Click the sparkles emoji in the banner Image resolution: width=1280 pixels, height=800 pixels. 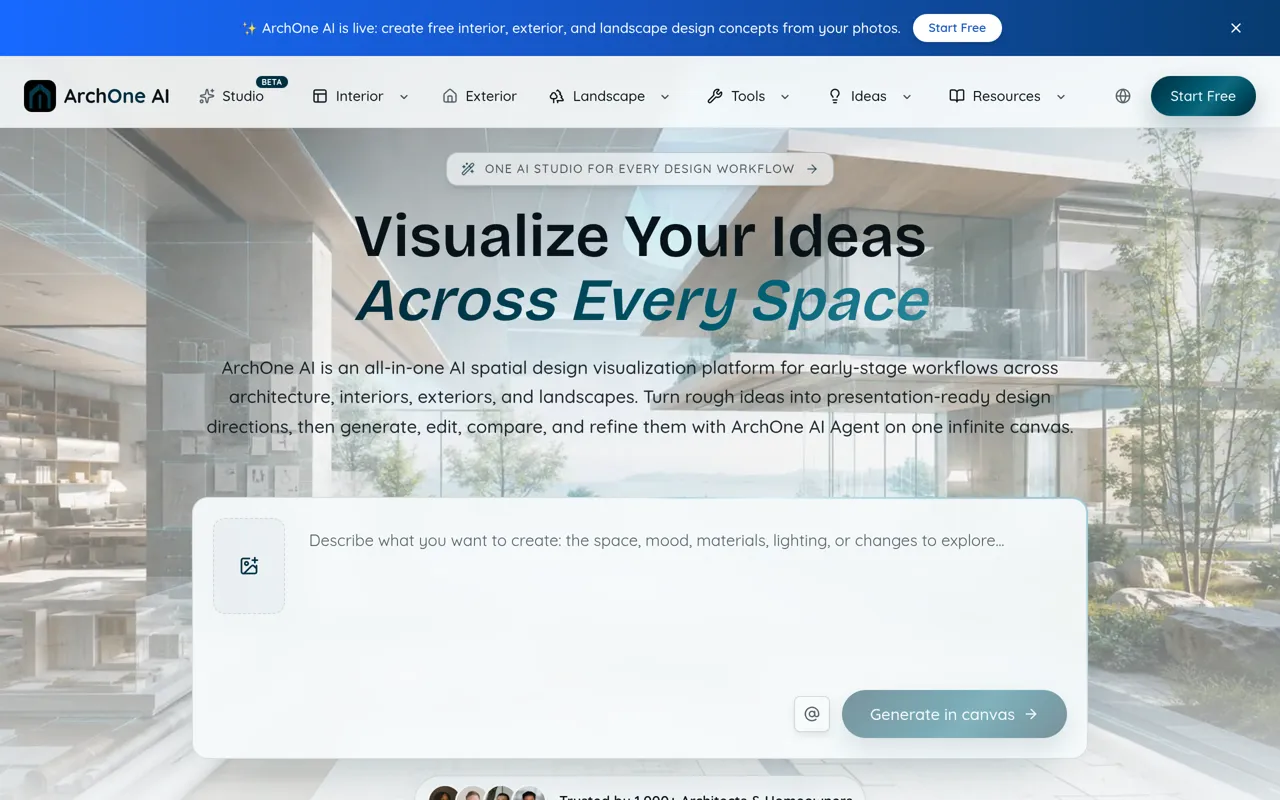pyautogui.click(x=250, y=28)
